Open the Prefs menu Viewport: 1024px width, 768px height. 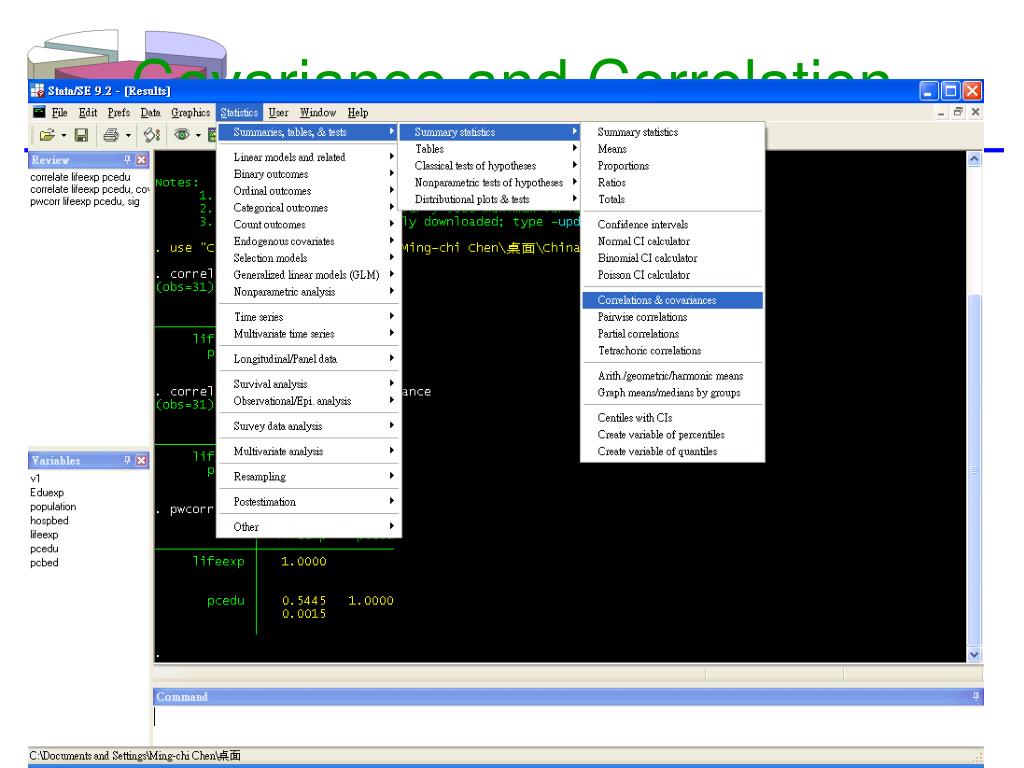click(x=118, y=112)
